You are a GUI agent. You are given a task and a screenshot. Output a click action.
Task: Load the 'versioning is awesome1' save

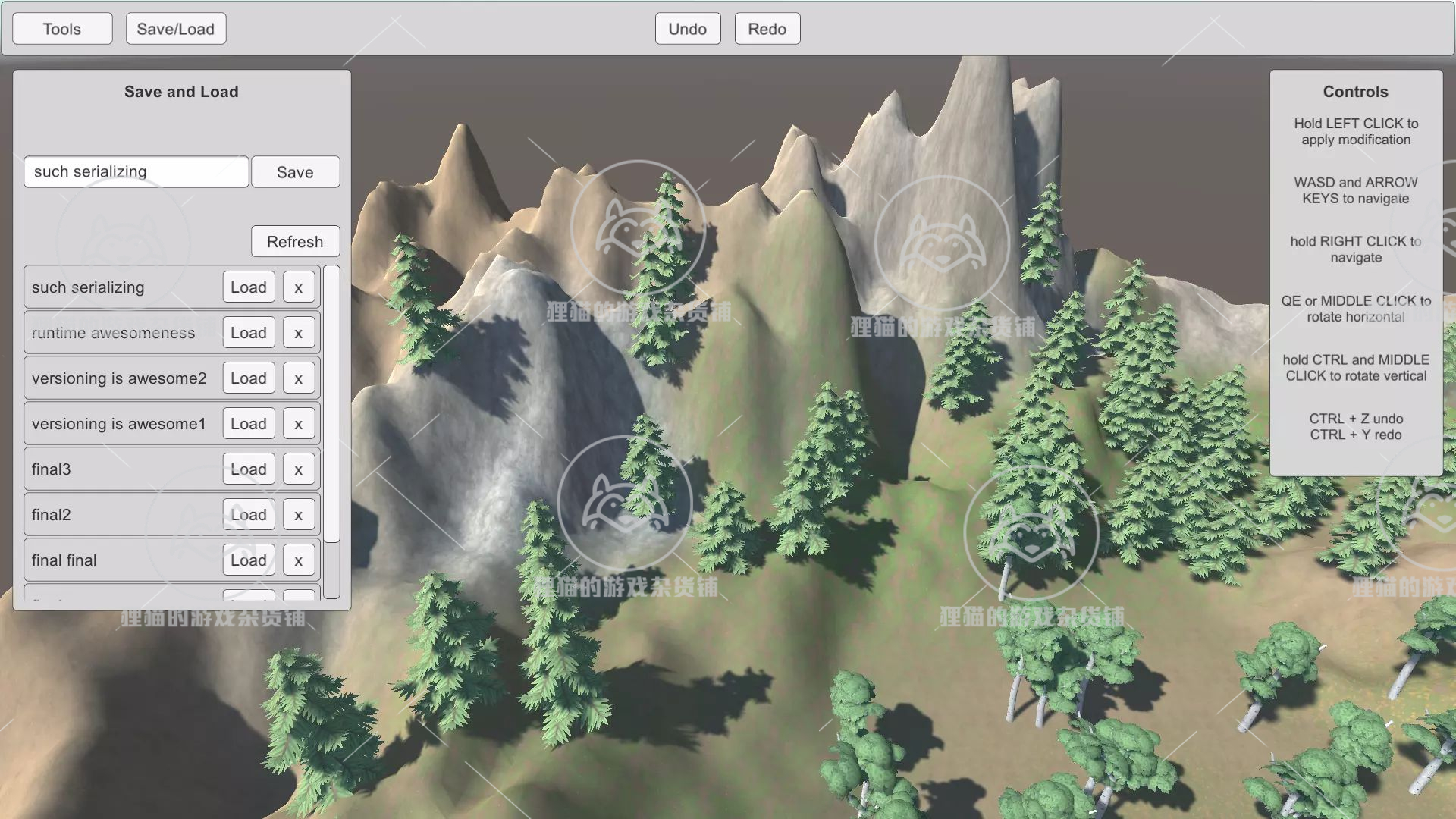click(249, 424)
